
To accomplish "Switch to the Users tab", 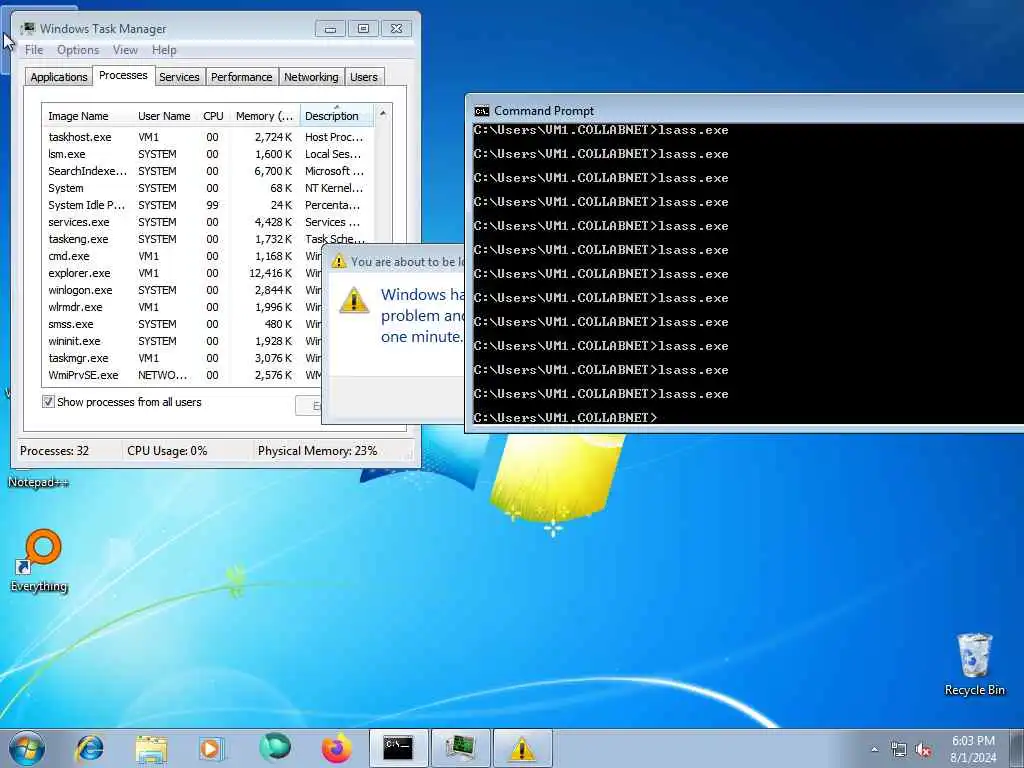I will pyautogui.click(x=364, y=77).
